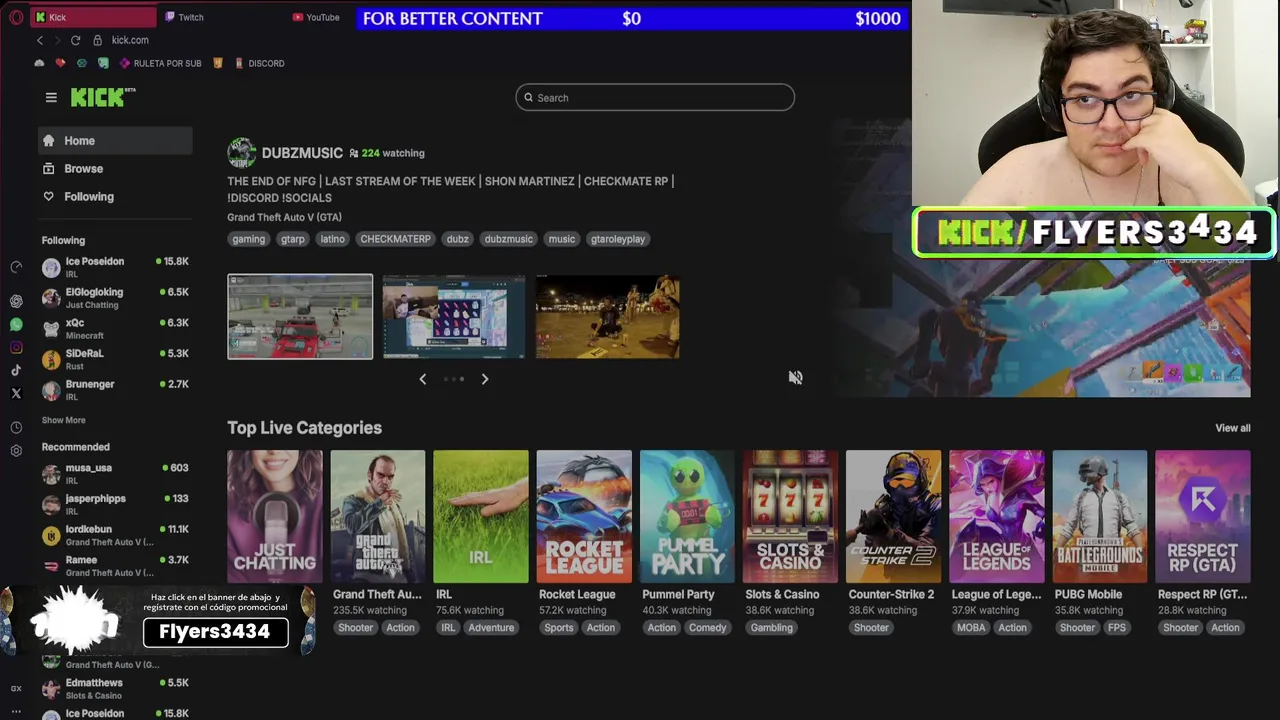Show next featured stream
The image size is (1280, 720).
coord(485,379)
